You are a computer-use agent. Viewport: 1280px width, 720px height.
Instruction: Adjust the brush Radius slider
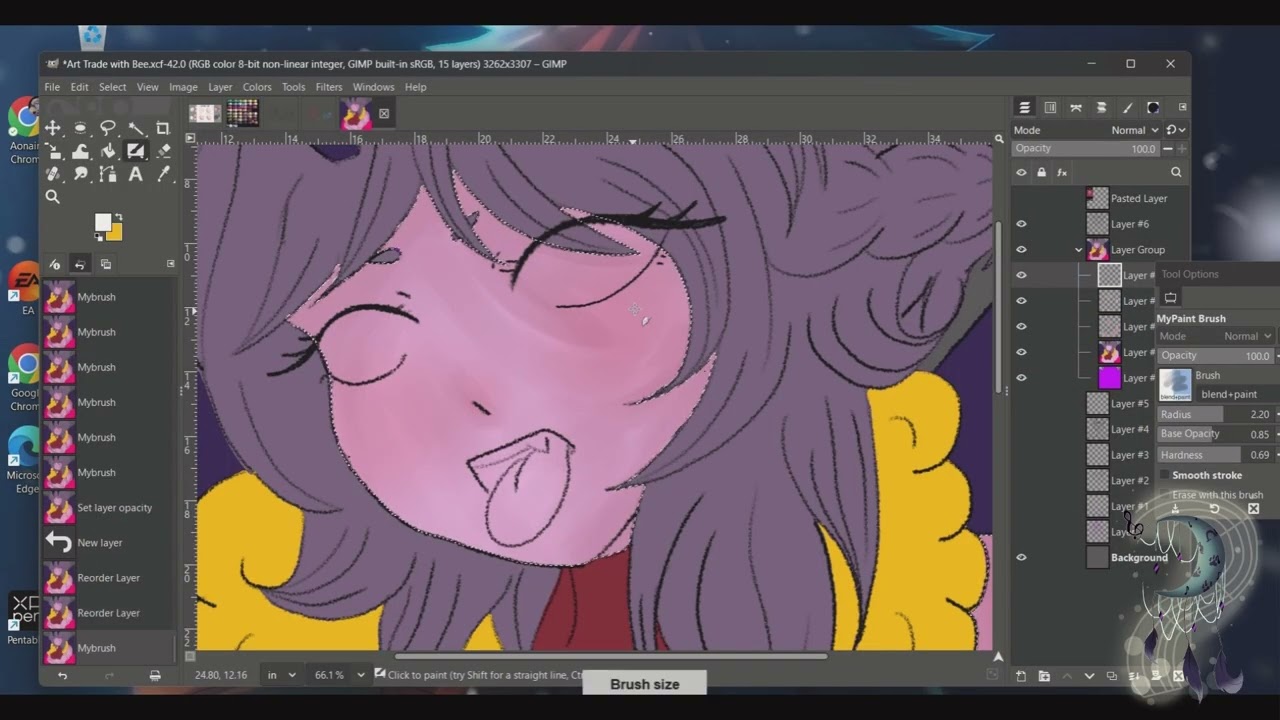(x=1216, y=414)
